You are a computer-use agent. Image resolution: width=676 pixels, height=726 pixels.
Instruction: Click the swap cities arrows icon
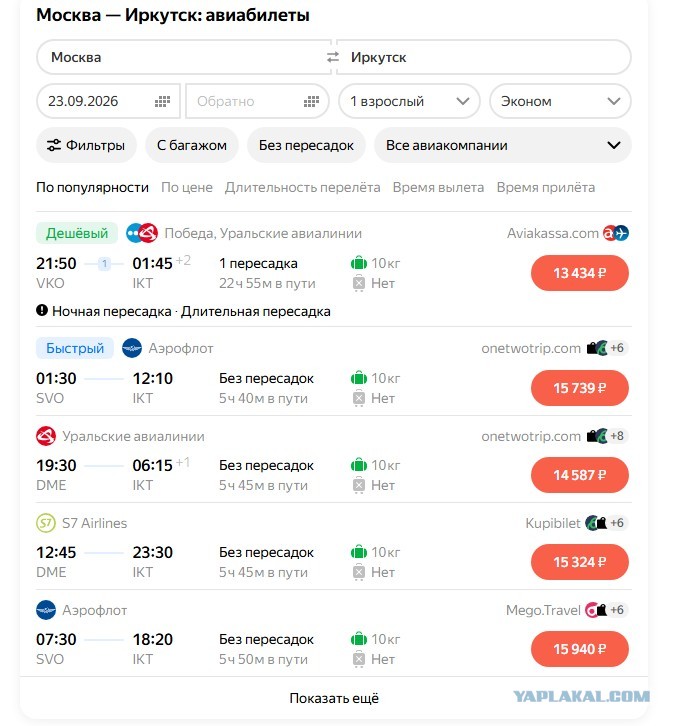tap(332, 57)
